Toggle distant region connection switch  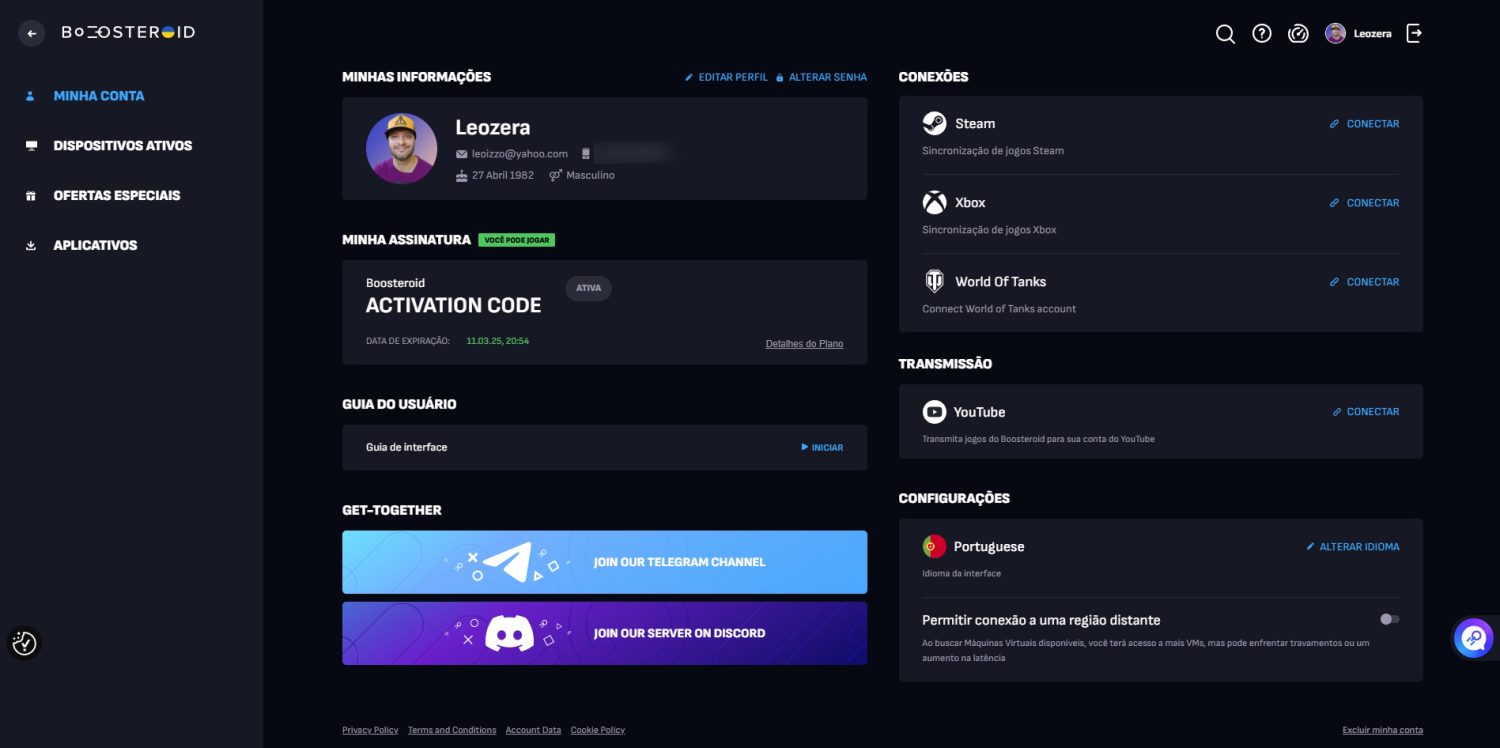coord(1389,619)
